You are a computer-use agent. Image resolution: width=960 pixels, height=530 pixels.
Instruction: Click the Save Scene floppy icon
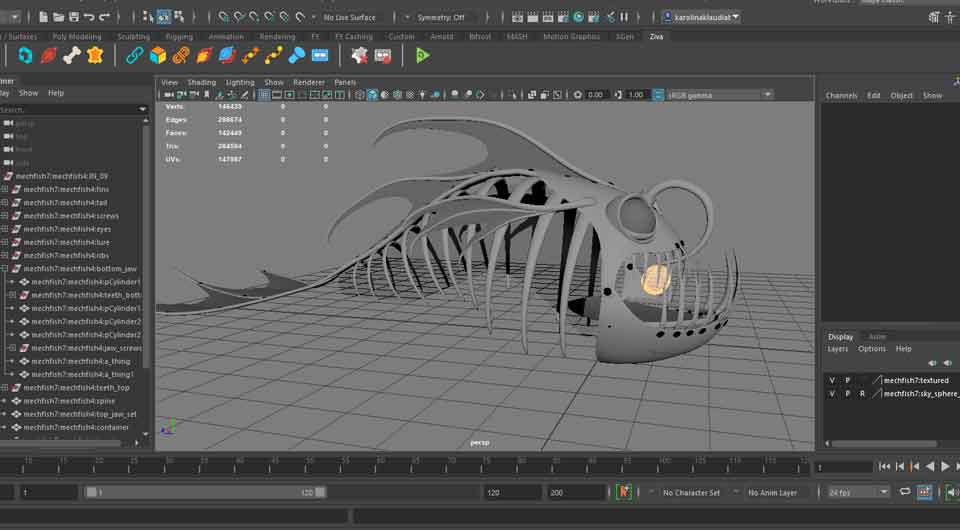pyautogui.click(x=74, y=17)
